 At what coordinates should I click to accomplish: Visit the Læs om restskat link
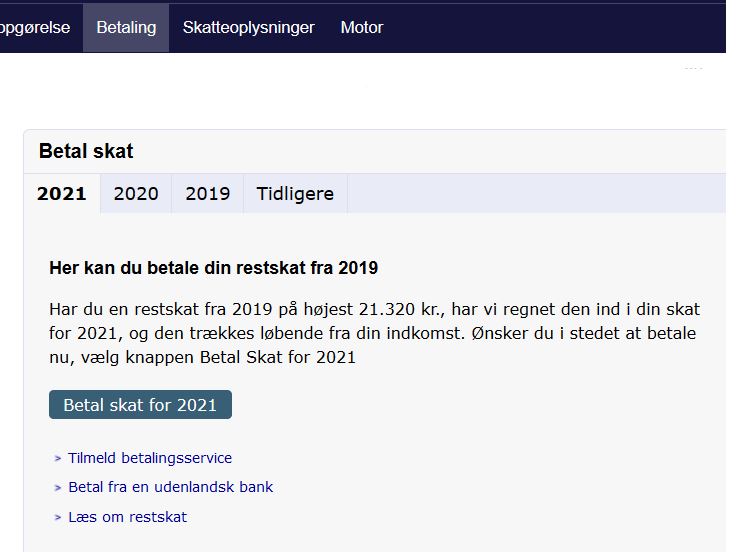click(x=128, y=517)
